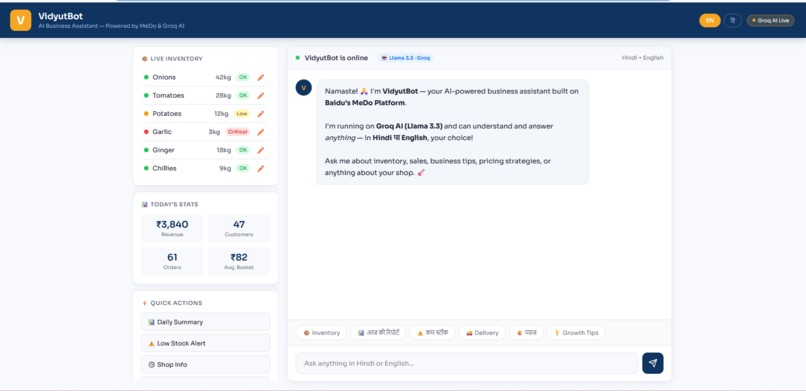Click the OK badge on Onions

(243, 77)
